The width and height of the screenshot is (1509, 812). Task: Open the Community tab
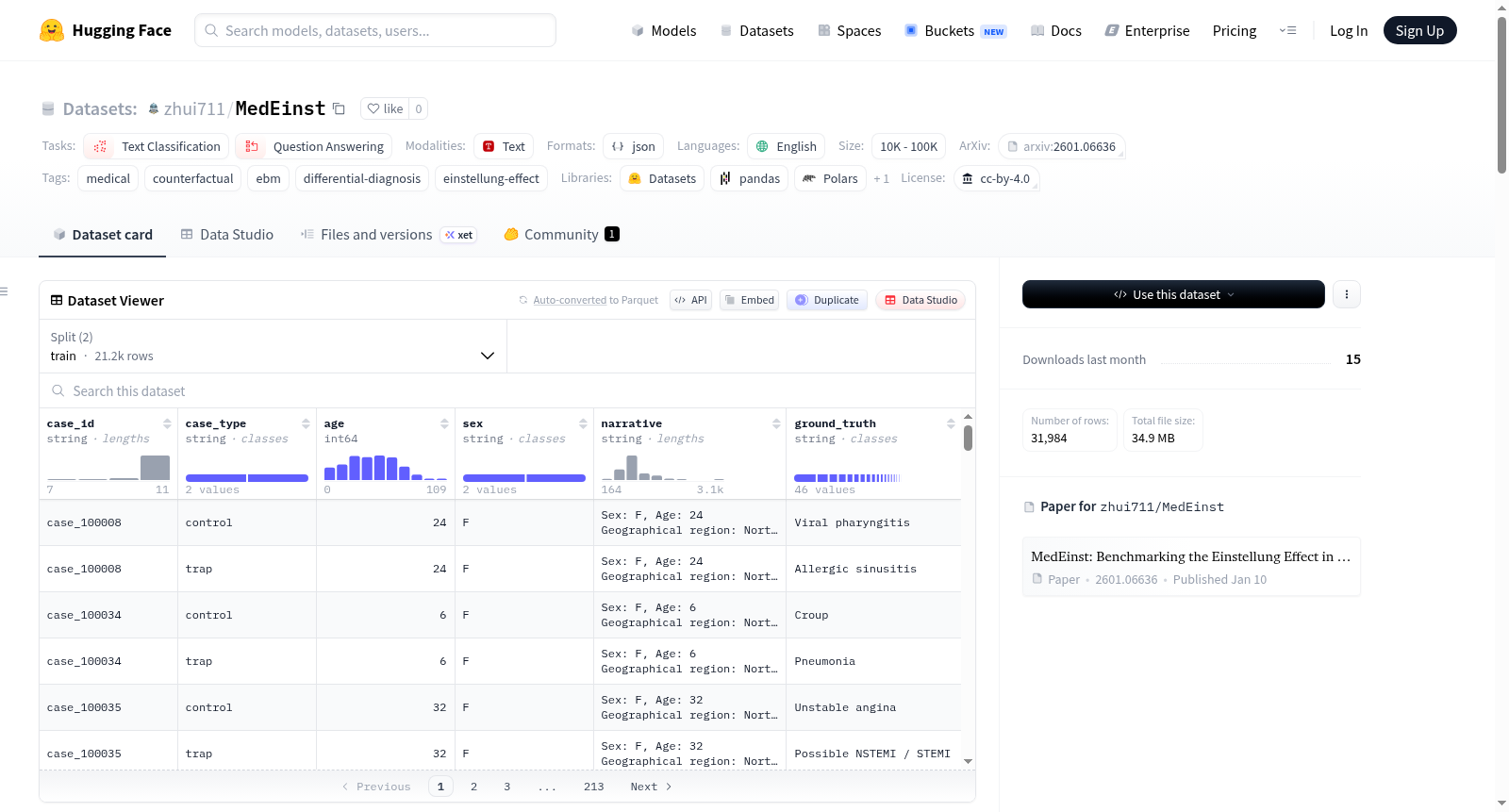tap(561, 235)
